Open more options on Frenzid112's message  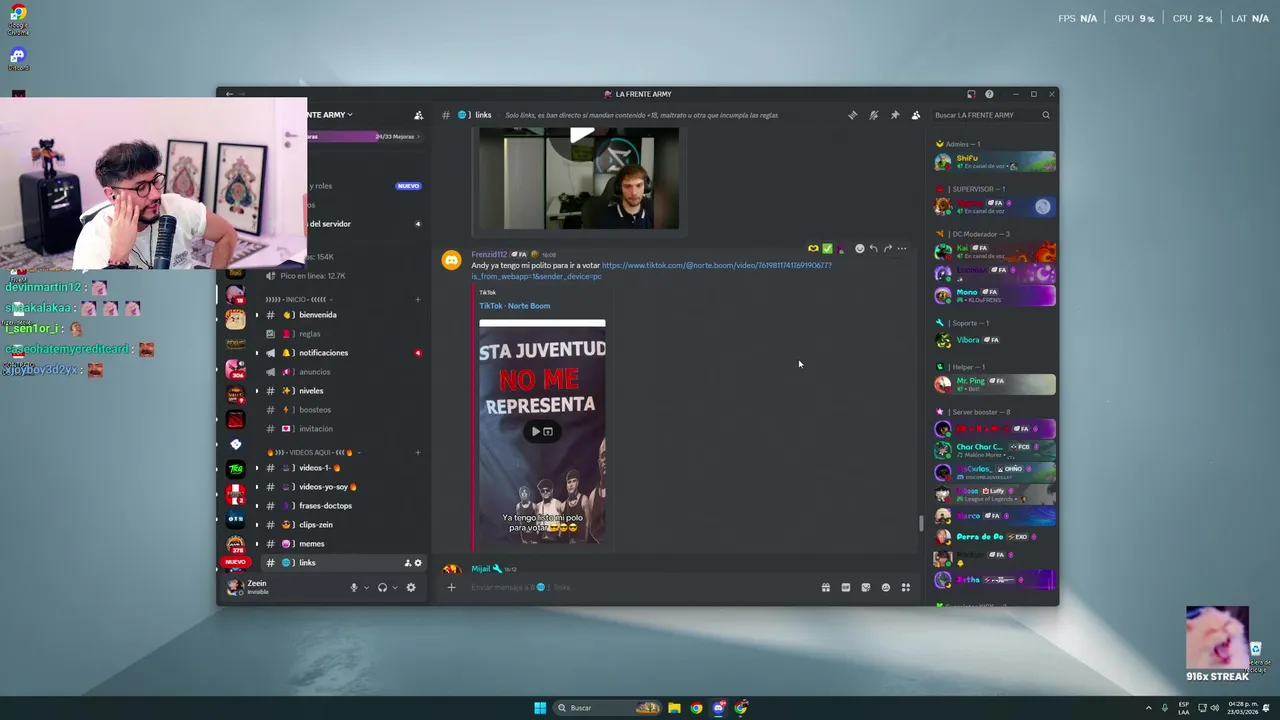(901, 248)
